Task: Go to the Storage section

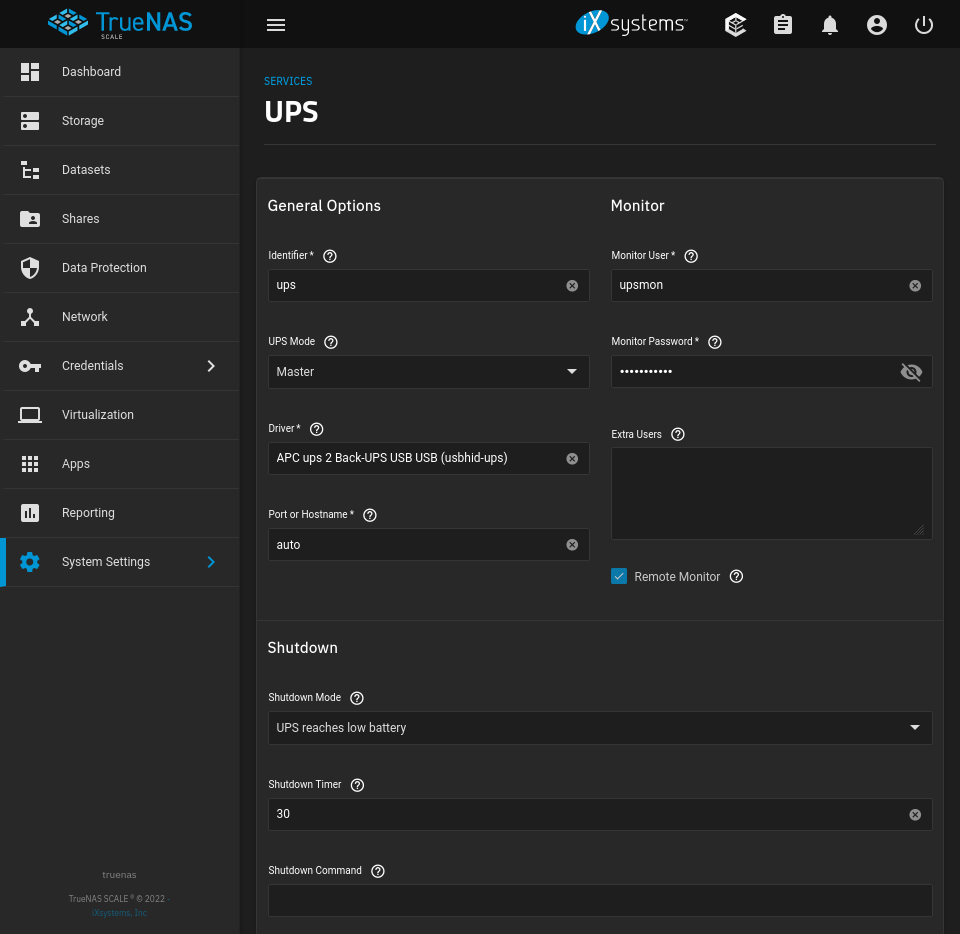Action: click(x=120, y=121)
